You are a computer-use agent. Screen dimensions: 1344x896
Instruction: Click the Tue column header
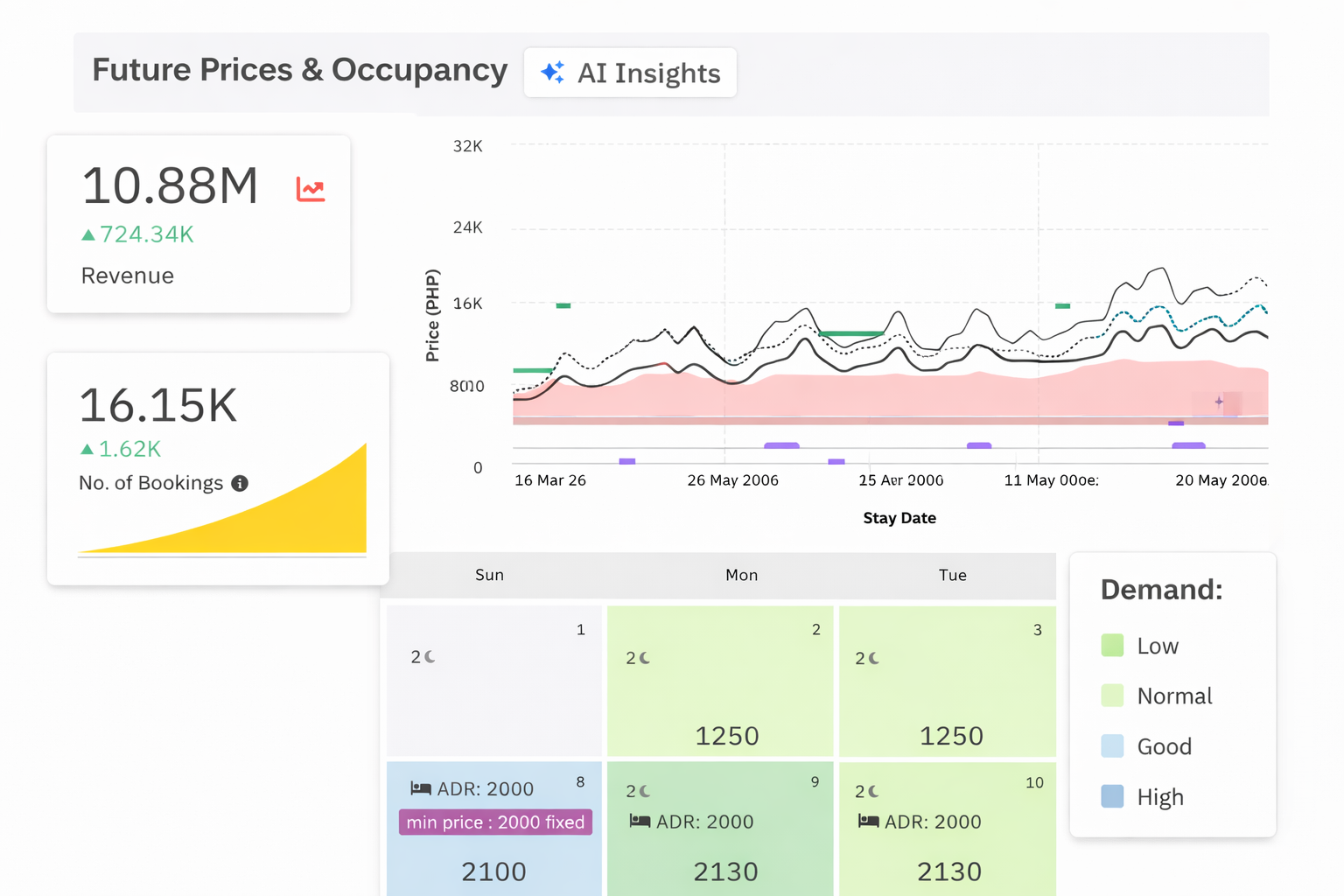(x=952, y=575)
